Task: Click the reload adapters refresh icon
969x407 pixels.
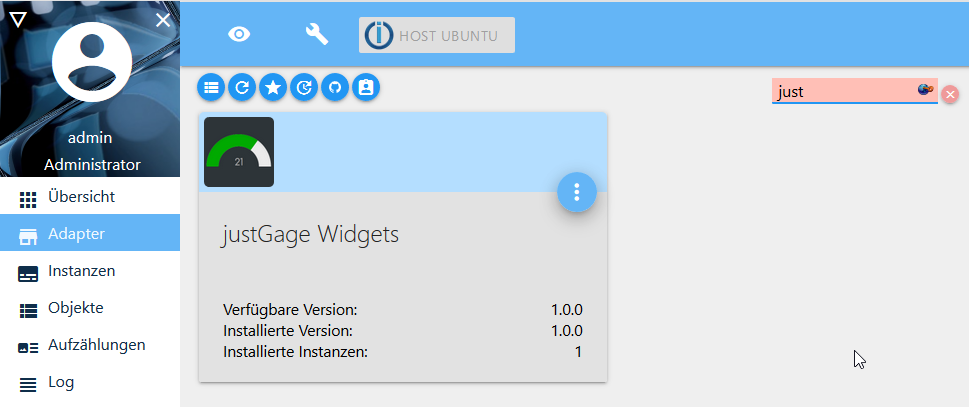Action: pyautogui.click(x=241, y=87)
